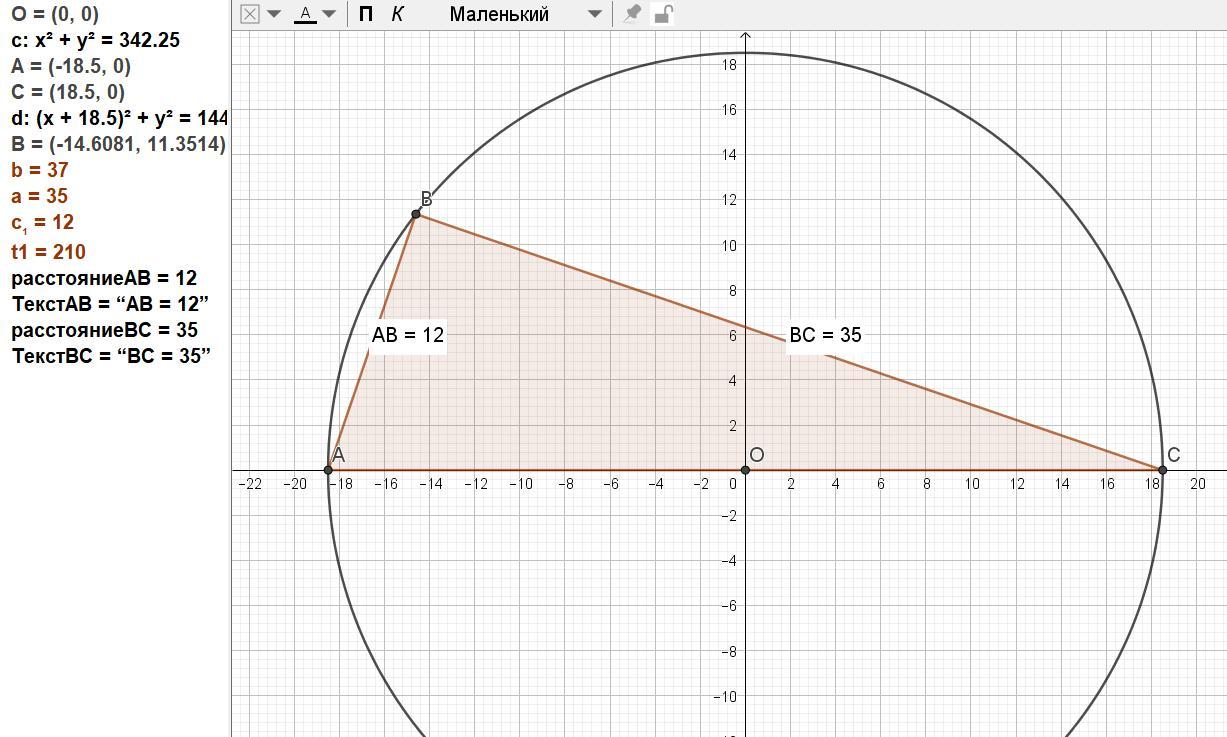Screen dimensions: 1227x737
Task: Select 'a = 35' row
Action: 40,196
